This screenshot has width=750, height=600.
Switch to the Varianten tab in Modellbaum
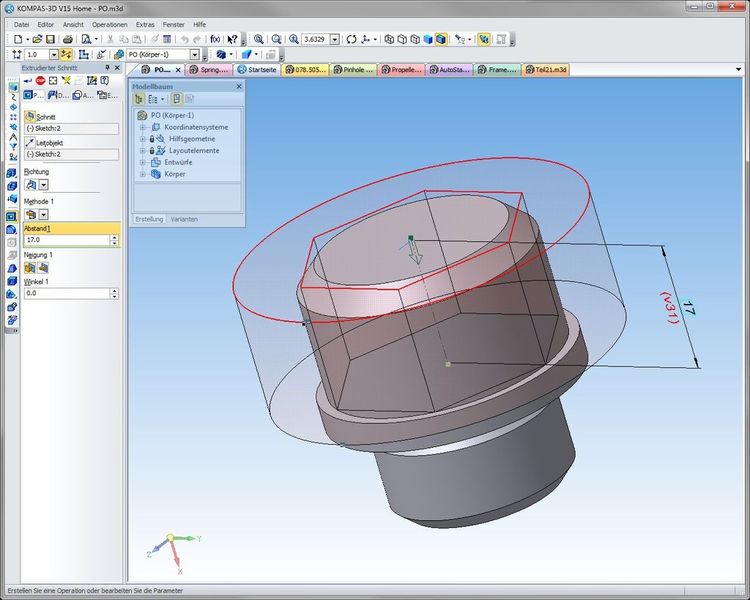coord(184,218)
